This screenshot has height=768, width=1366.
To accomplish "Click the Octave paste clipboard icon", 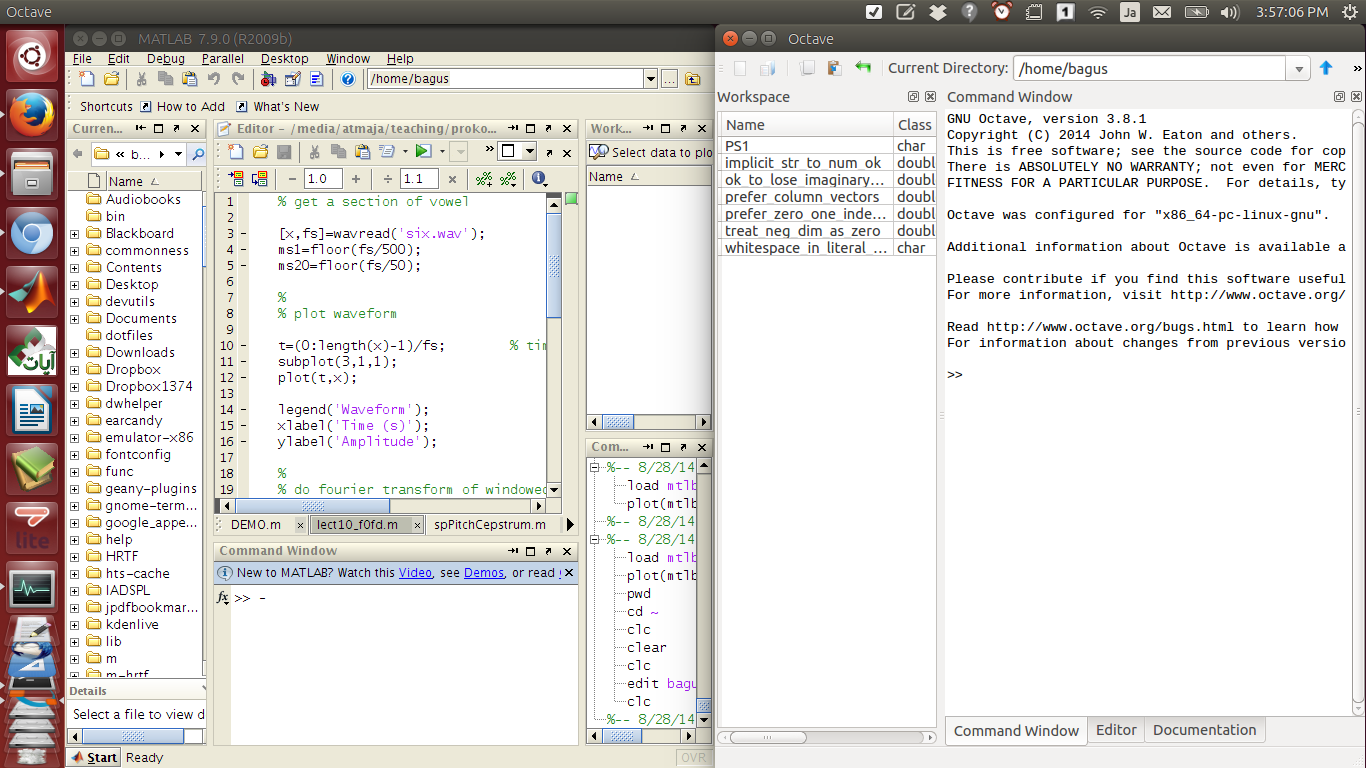I will tap(834, 68).
